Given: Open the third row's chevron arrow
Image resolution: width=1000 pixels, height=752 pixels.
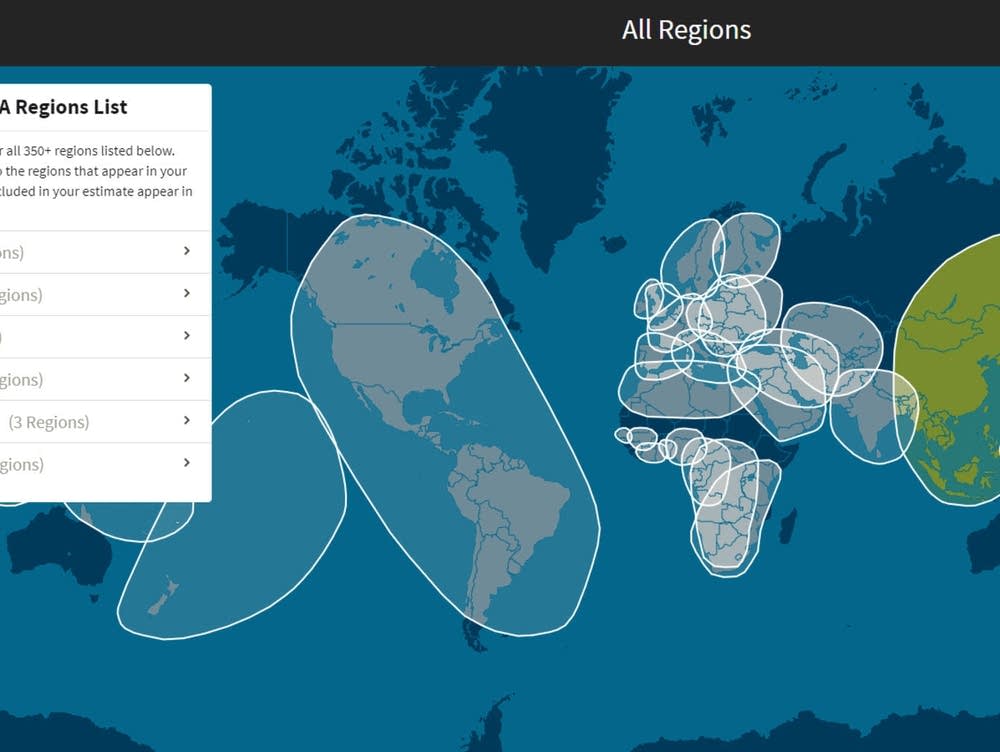Looking at the screenshot, I should click(x=186, y=336).
